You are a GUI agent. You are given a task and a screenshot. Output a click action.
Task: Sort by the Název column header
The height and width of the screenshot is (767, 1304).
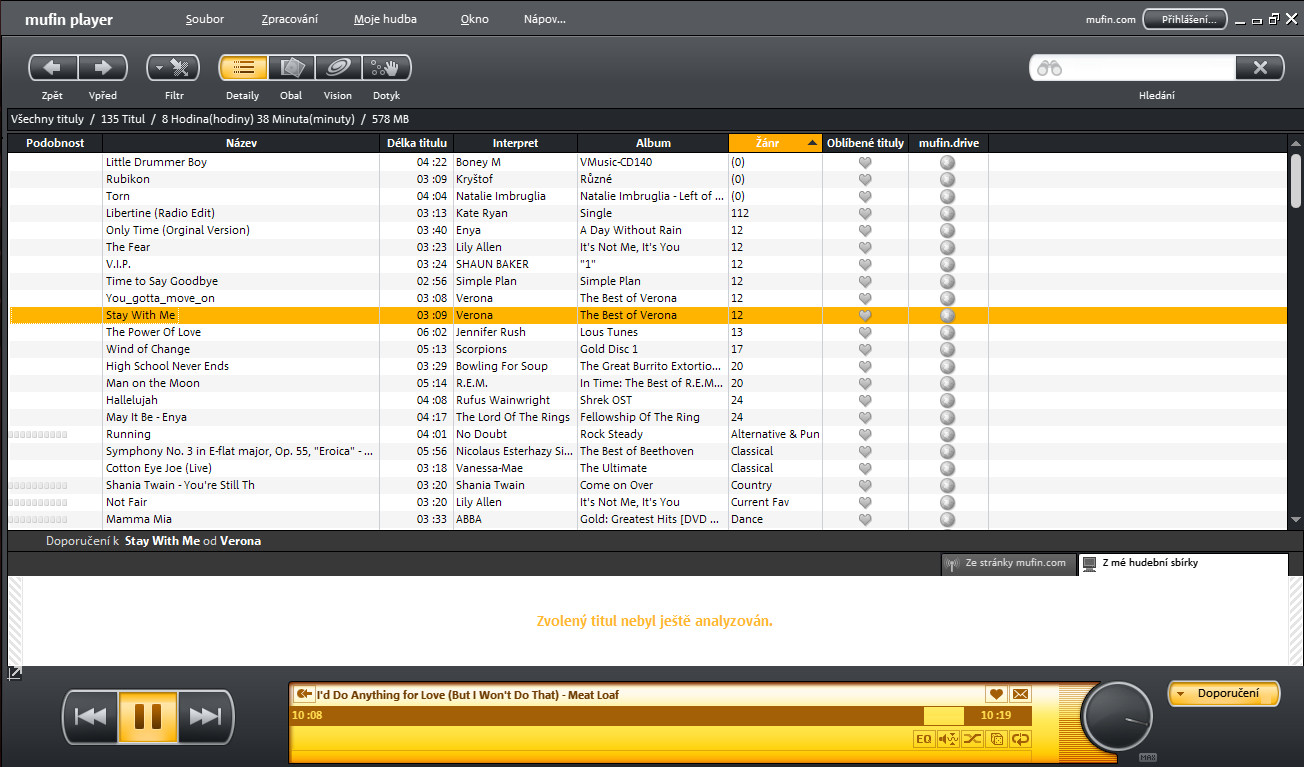click(x=241, y=143)
